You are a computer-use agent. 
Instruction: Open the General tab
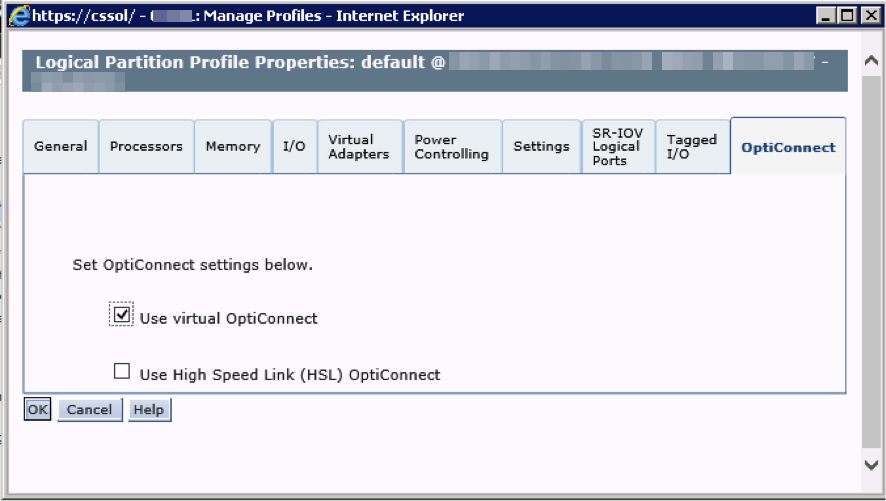click(60, 147)
